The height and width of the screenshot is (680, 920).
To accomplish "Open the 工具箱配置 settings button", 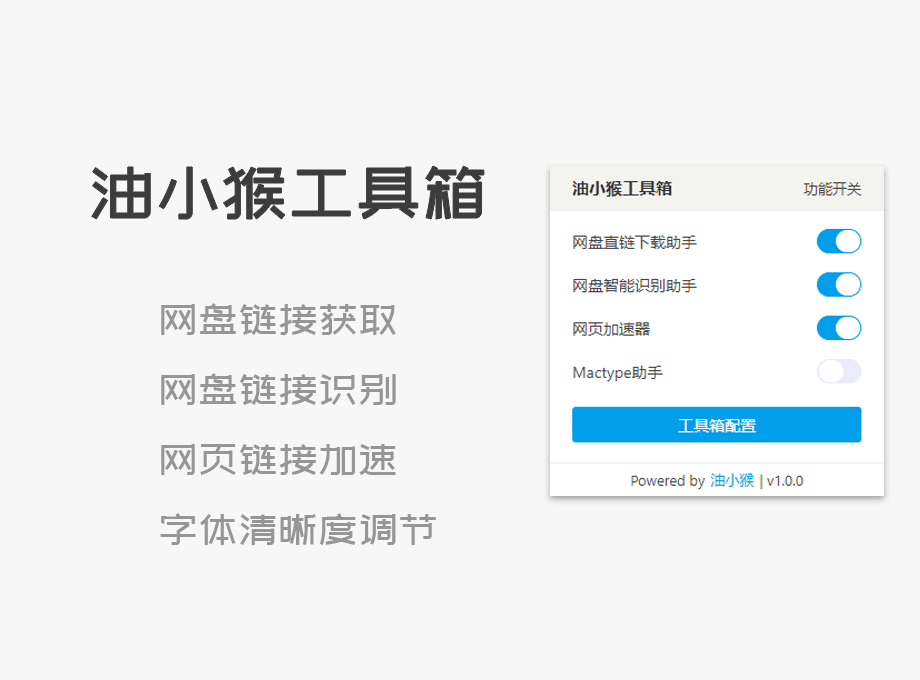I will click(716, 424).
